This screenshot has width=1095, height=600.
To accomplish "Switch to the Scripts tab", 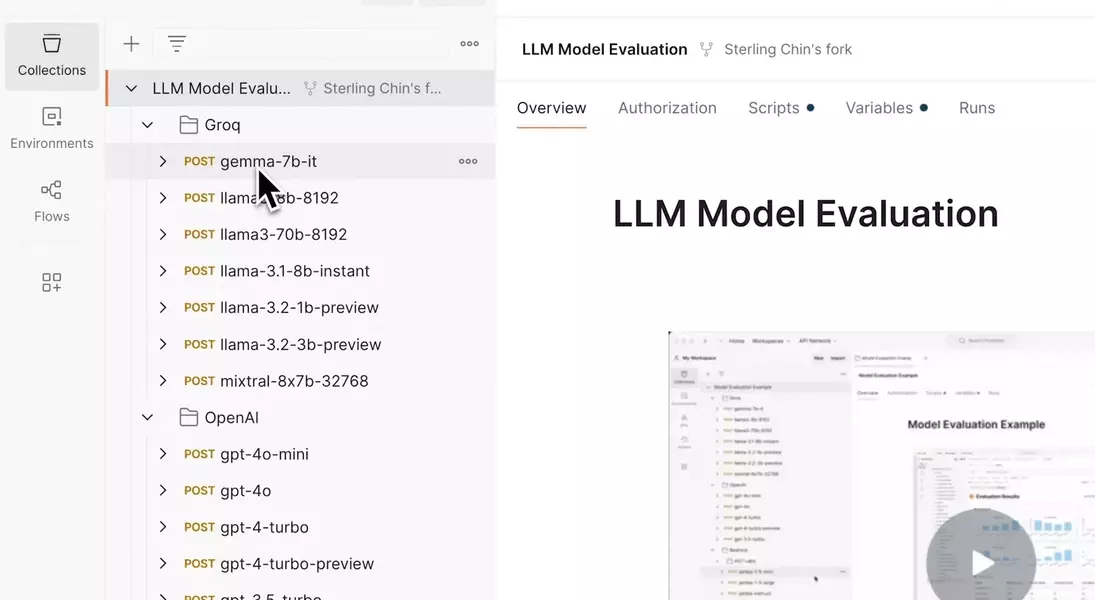I will 781,108.
